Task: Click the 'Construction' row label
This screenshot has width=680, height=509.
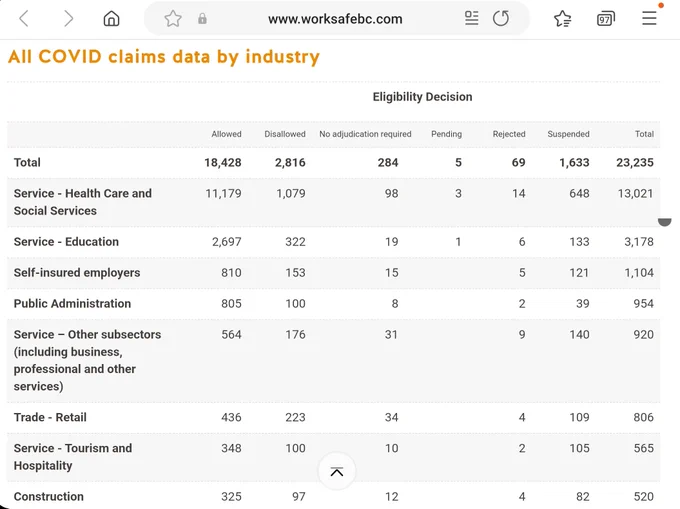Action: tap(49, 496)
